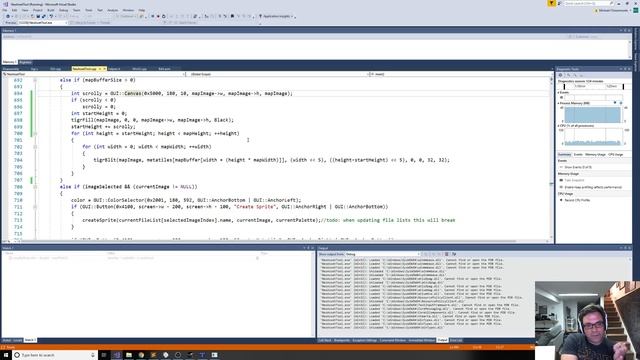Click the Windows taskbar search box
Image resolution: width=640 pixels, height=360 pixels.
pos(54,355)
